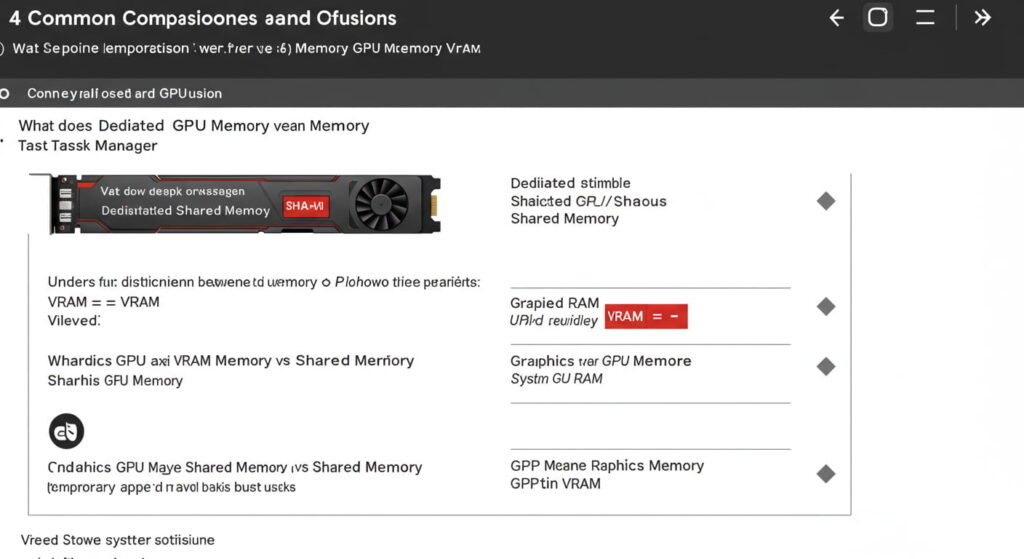
Task: Click the red SHA-M label on the card
Action: click(x=304, y=205)
